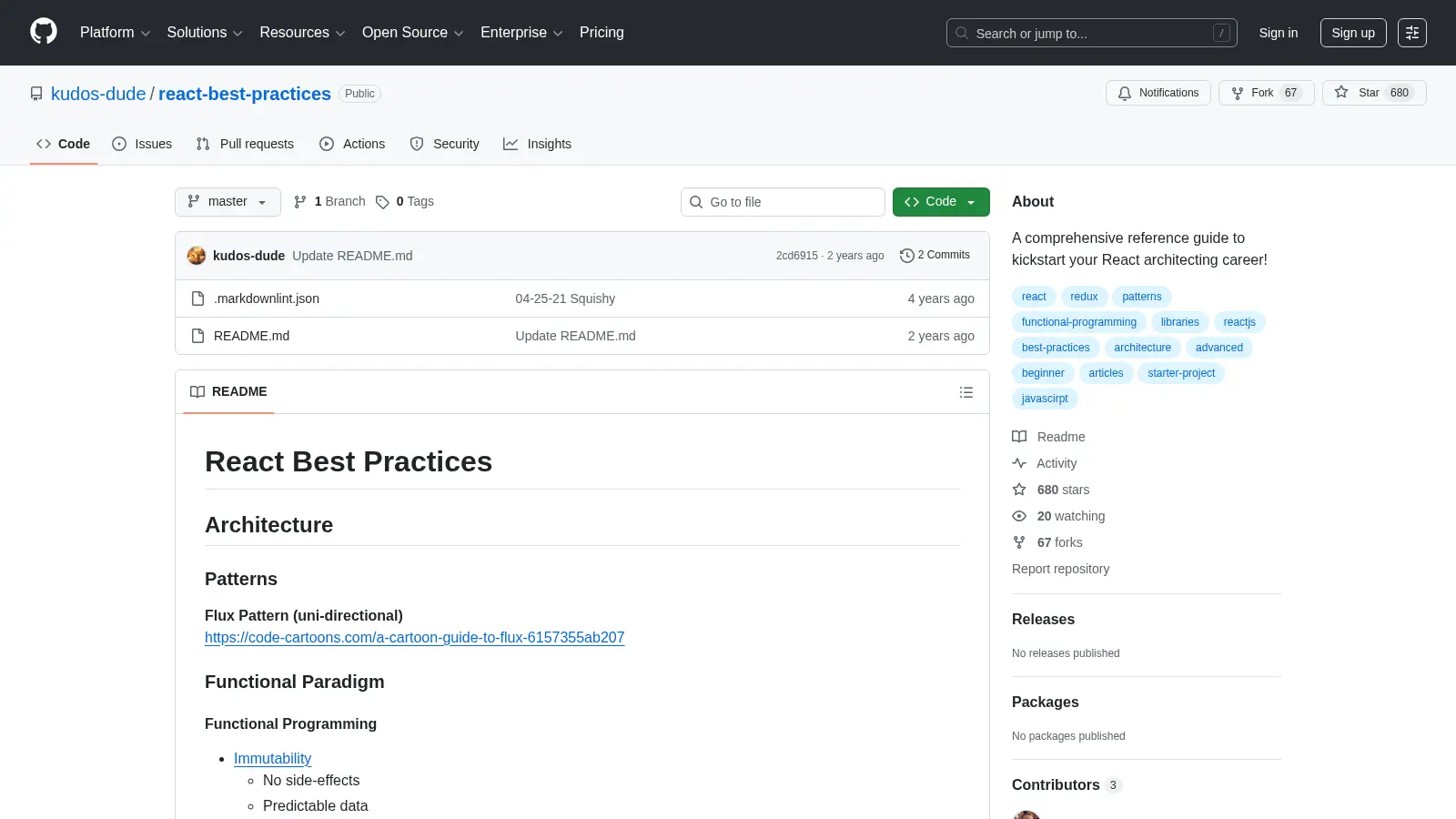Open the master branch selector dropdown
Screen dimensions: 1456x819
click(x=227, y=202)
